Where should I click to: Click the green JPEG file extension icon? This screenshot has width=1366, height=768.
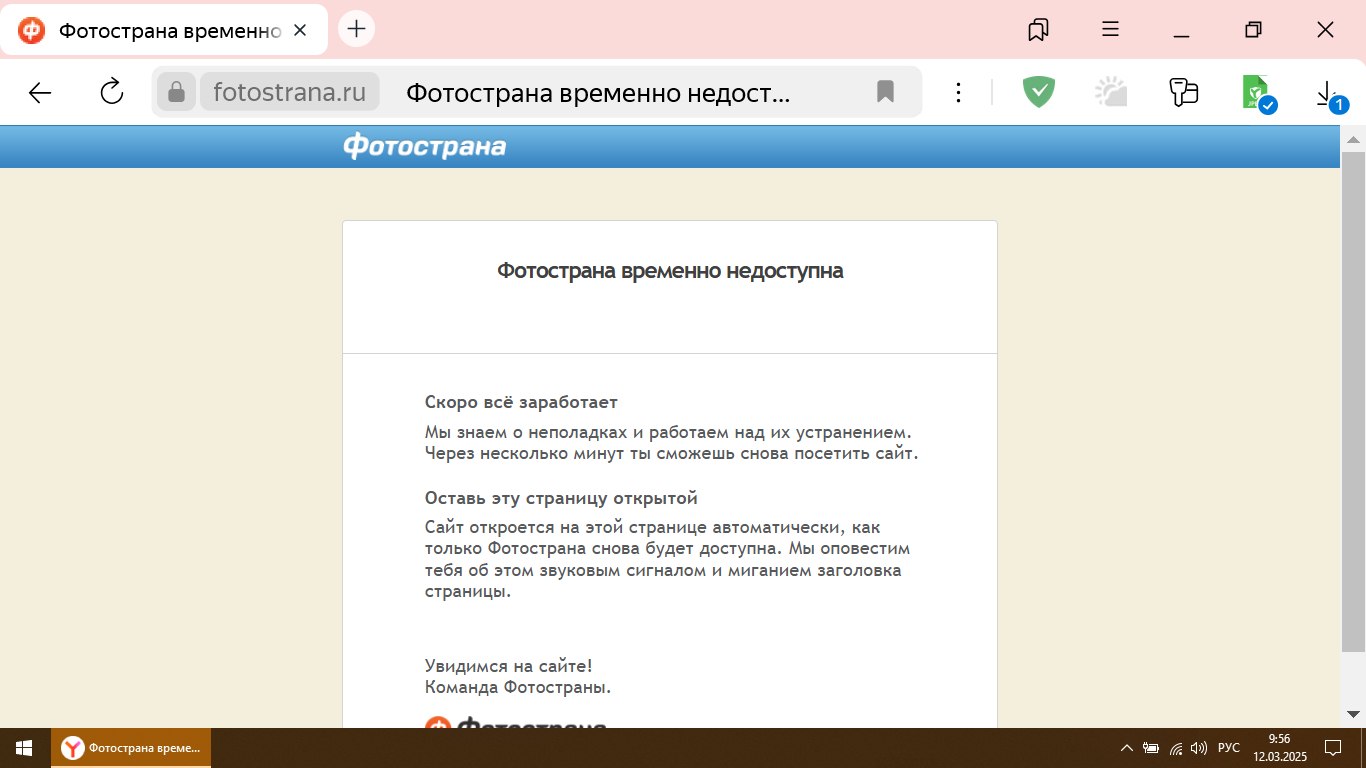[x=1256, y=93]
